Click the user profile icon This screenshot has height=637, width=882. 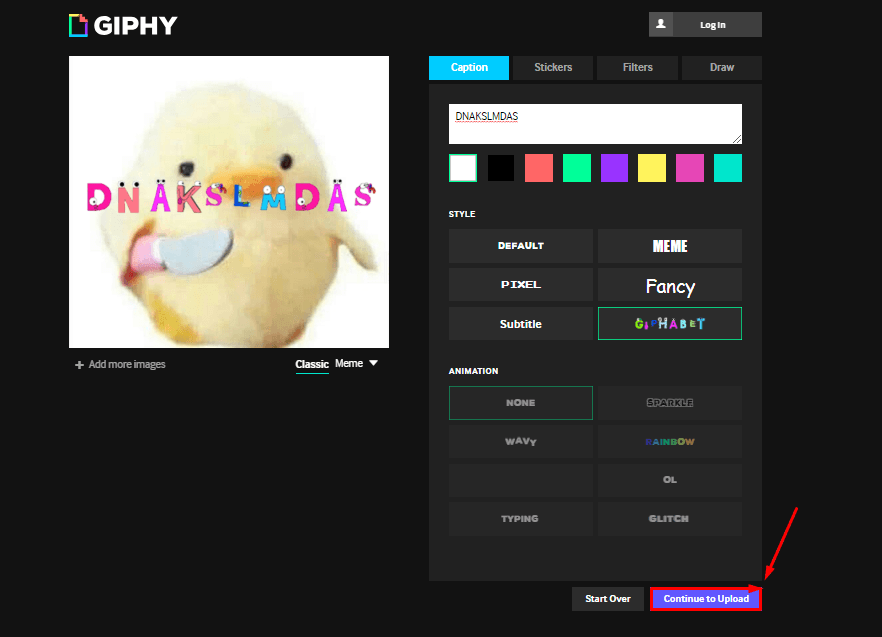click(661, 24)
